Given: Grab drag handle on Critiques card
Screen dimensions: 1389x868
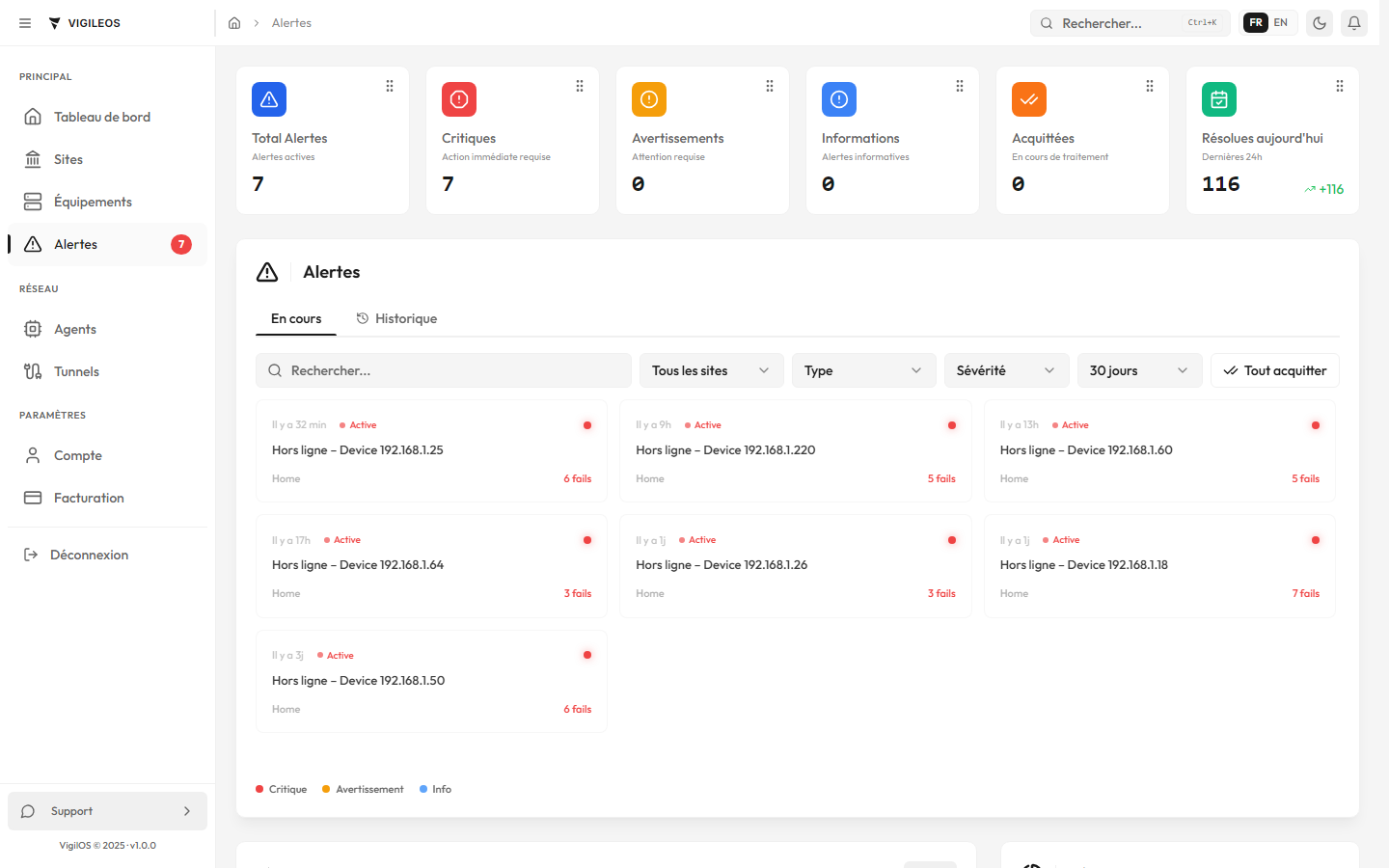Looking at the screenshot, I should click(x=580, y=86).
